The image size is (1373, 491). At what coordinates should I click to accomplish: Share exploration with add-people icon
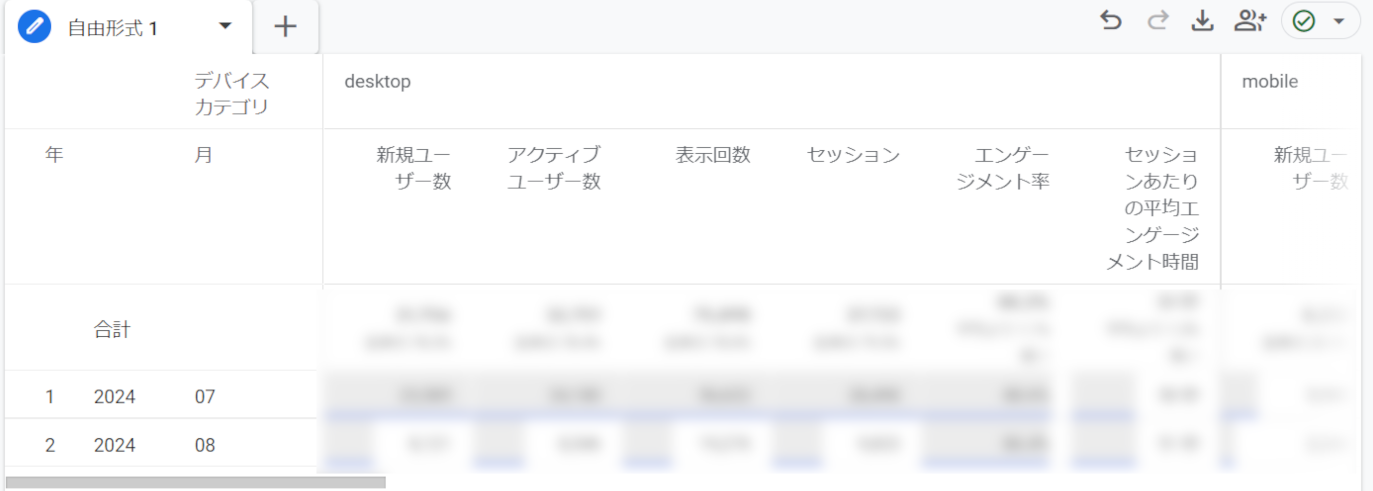coord(1250,21)
